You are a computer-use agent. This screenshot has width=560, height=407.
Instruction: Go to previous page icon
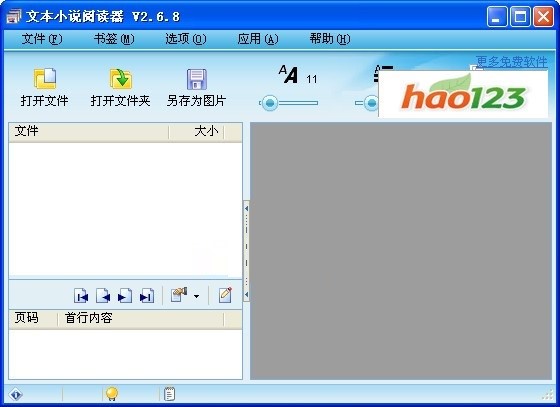(103, 296)
